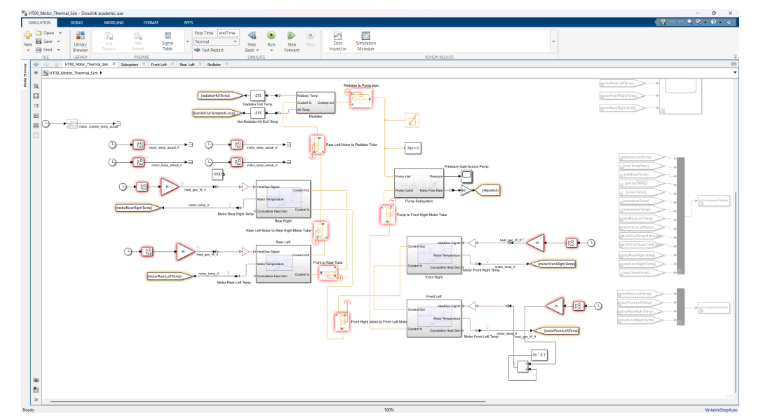This screenshot has width=765, height=417.
Task: Select the Rear Left model tab
Action: [186, 64]
